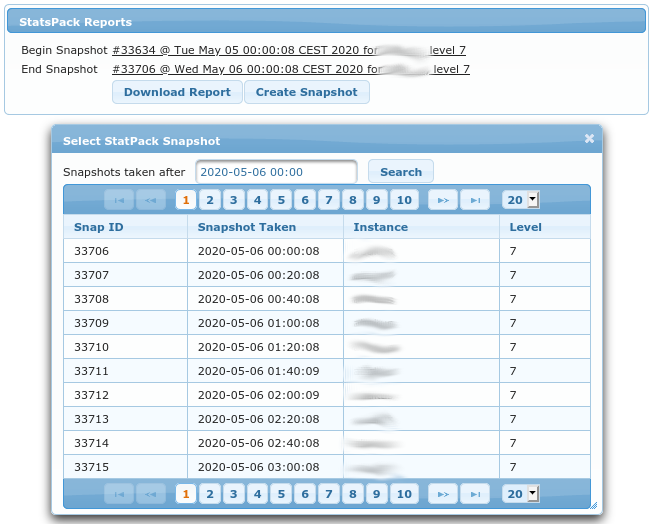The image size is (652, 524).
Task: Click timestamp 2020-05-06 02:00:09
Action: tap(259, 395)
